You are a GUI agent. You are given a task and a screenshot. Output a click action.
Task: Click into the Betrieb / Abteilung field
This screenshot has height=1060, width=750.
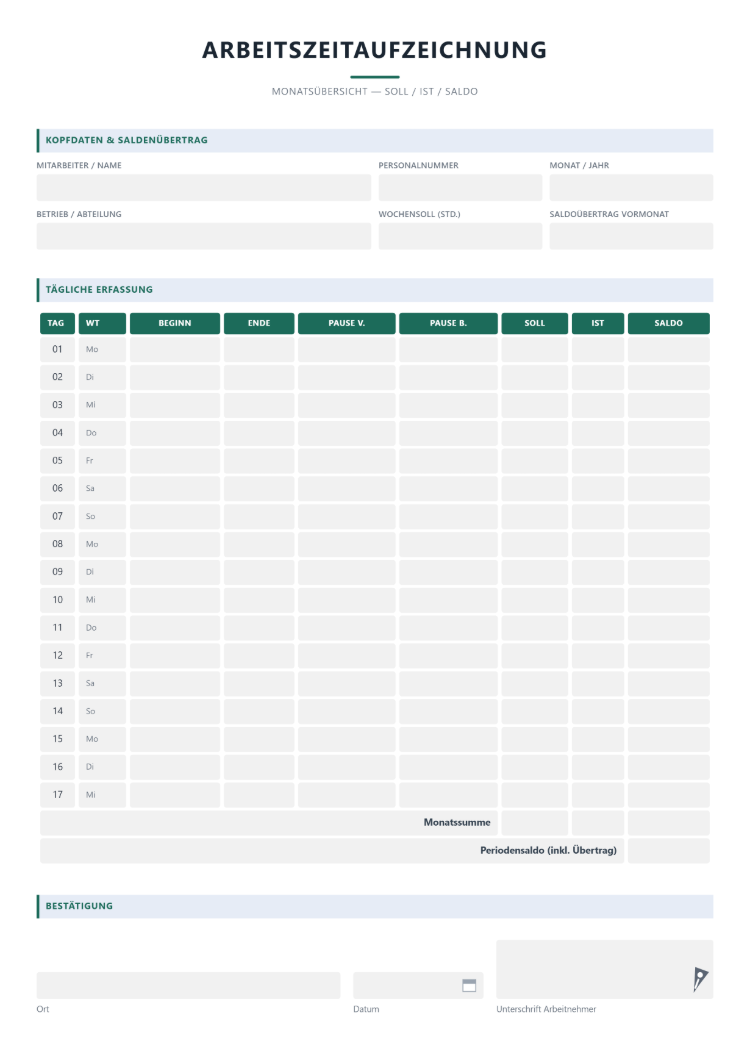tap(204, 237)
